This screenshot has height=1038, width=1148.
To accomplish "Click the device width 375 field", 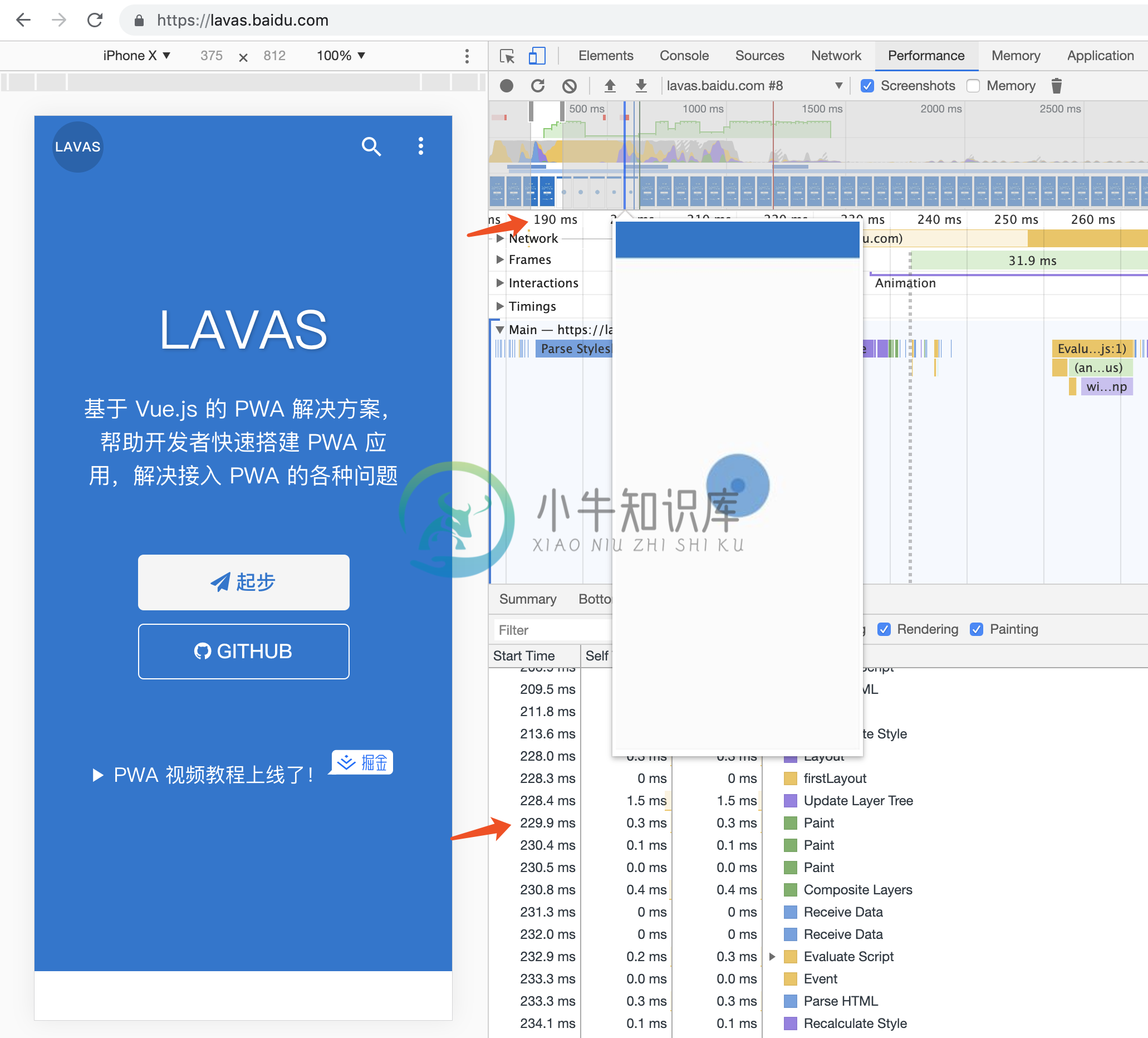I will click(x=211, y=56).
